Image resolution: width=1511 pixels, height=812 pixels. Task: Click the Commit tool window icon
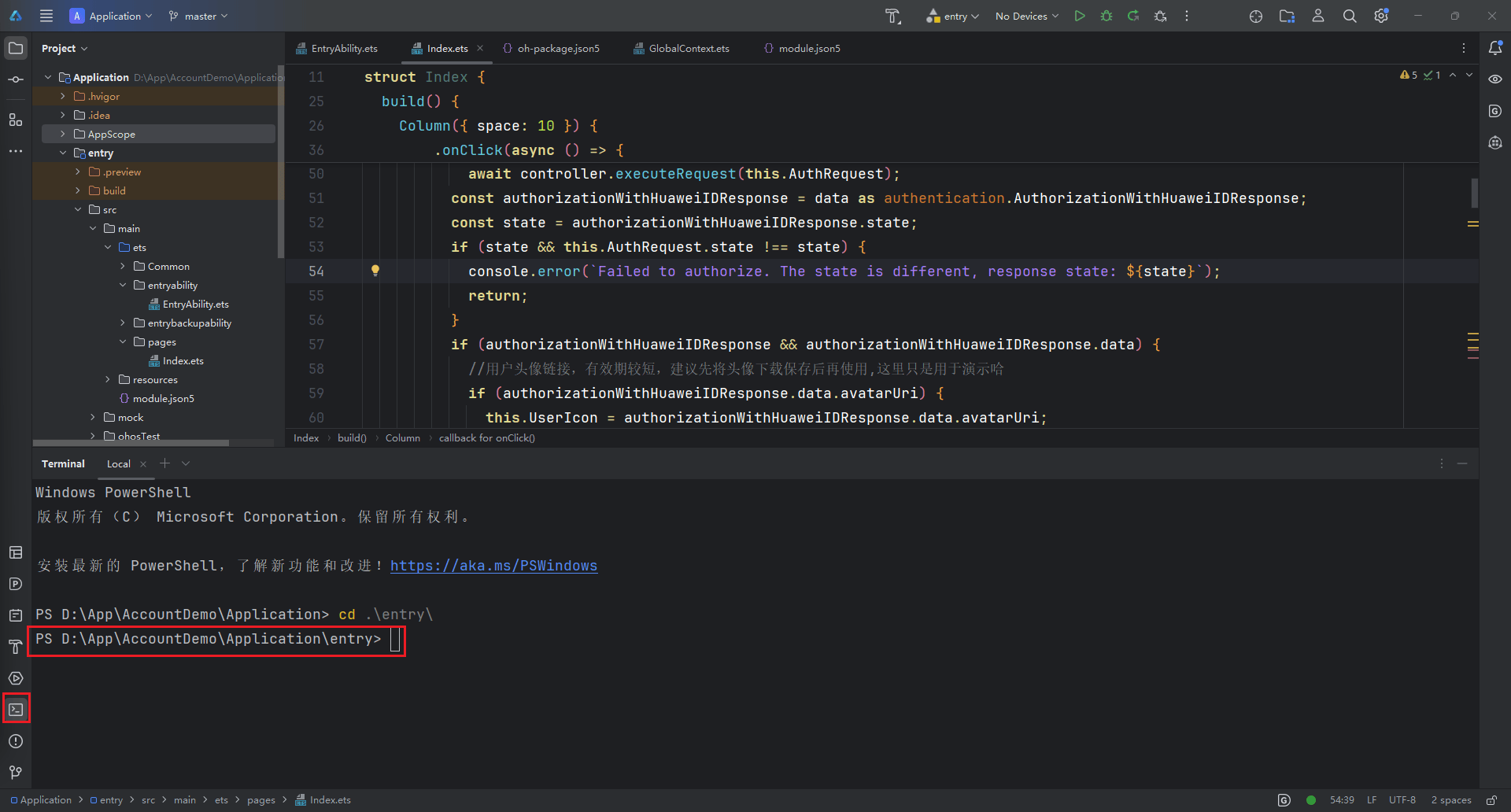click(16, 79)
